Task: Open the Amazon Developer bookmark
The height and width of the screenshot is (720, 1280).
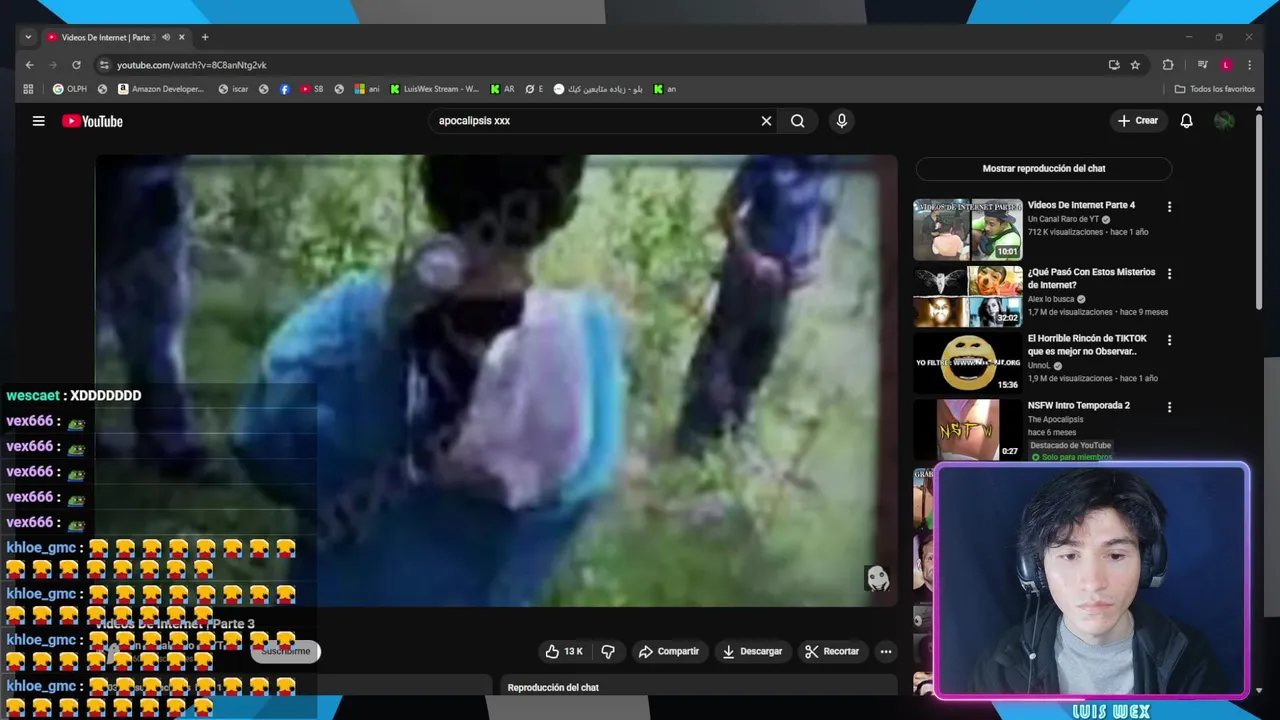Action: (161, 89)
